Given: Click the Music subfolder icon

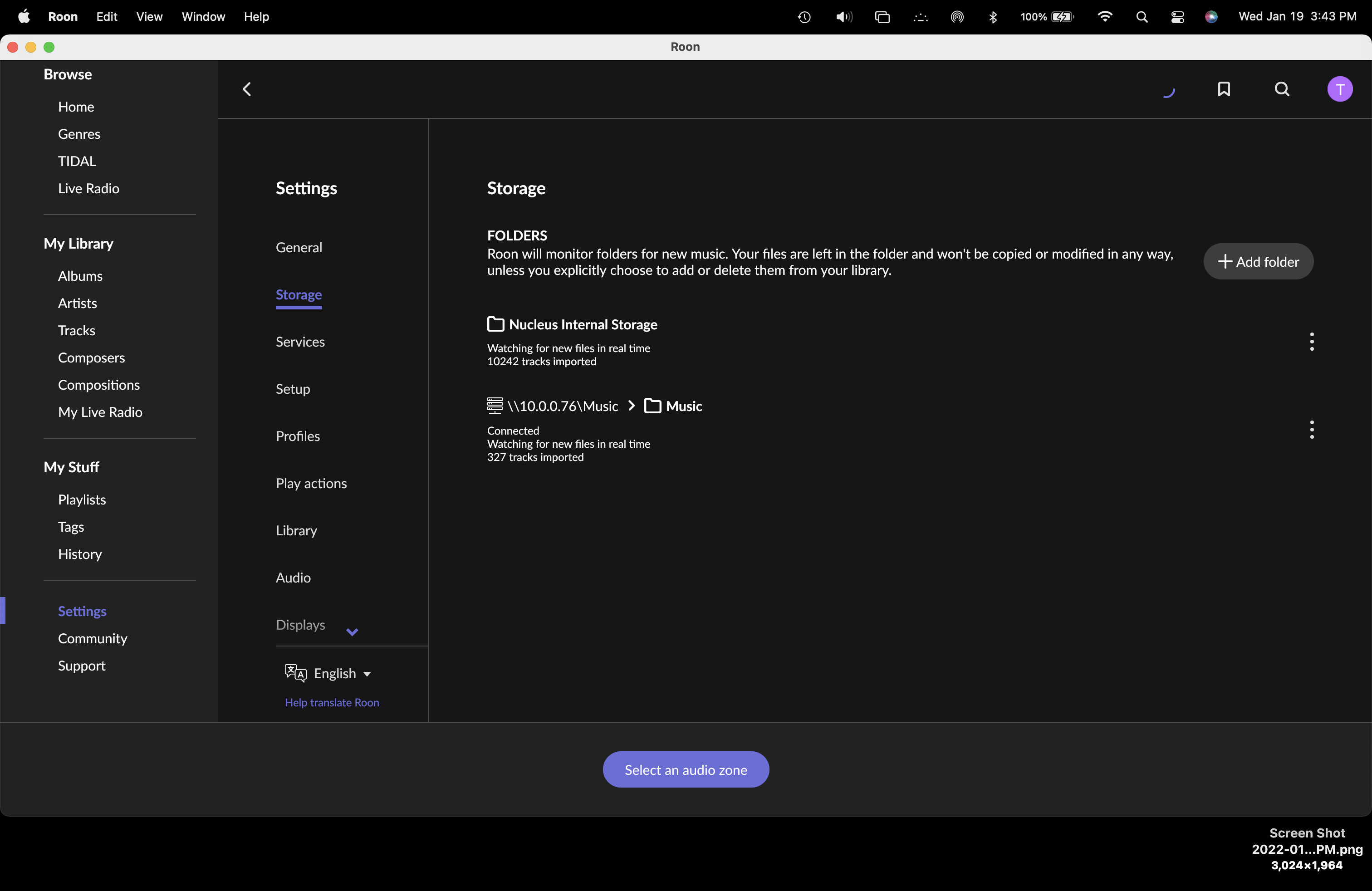Looking at the screenshot, I should coord(652,406).
